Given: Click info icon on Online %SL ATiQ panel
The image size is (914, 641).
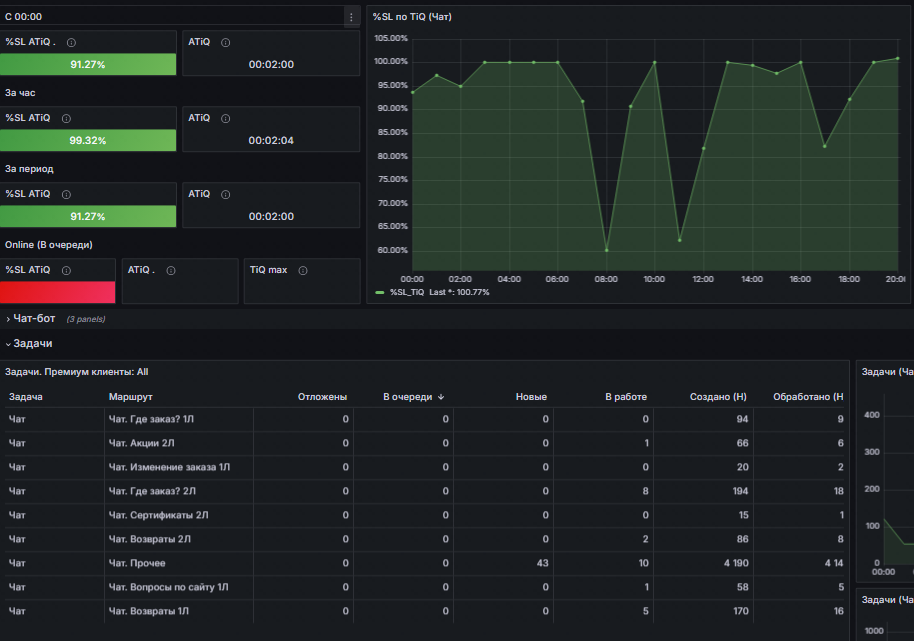Looking at the screenshot, I should tap(66, 270).
